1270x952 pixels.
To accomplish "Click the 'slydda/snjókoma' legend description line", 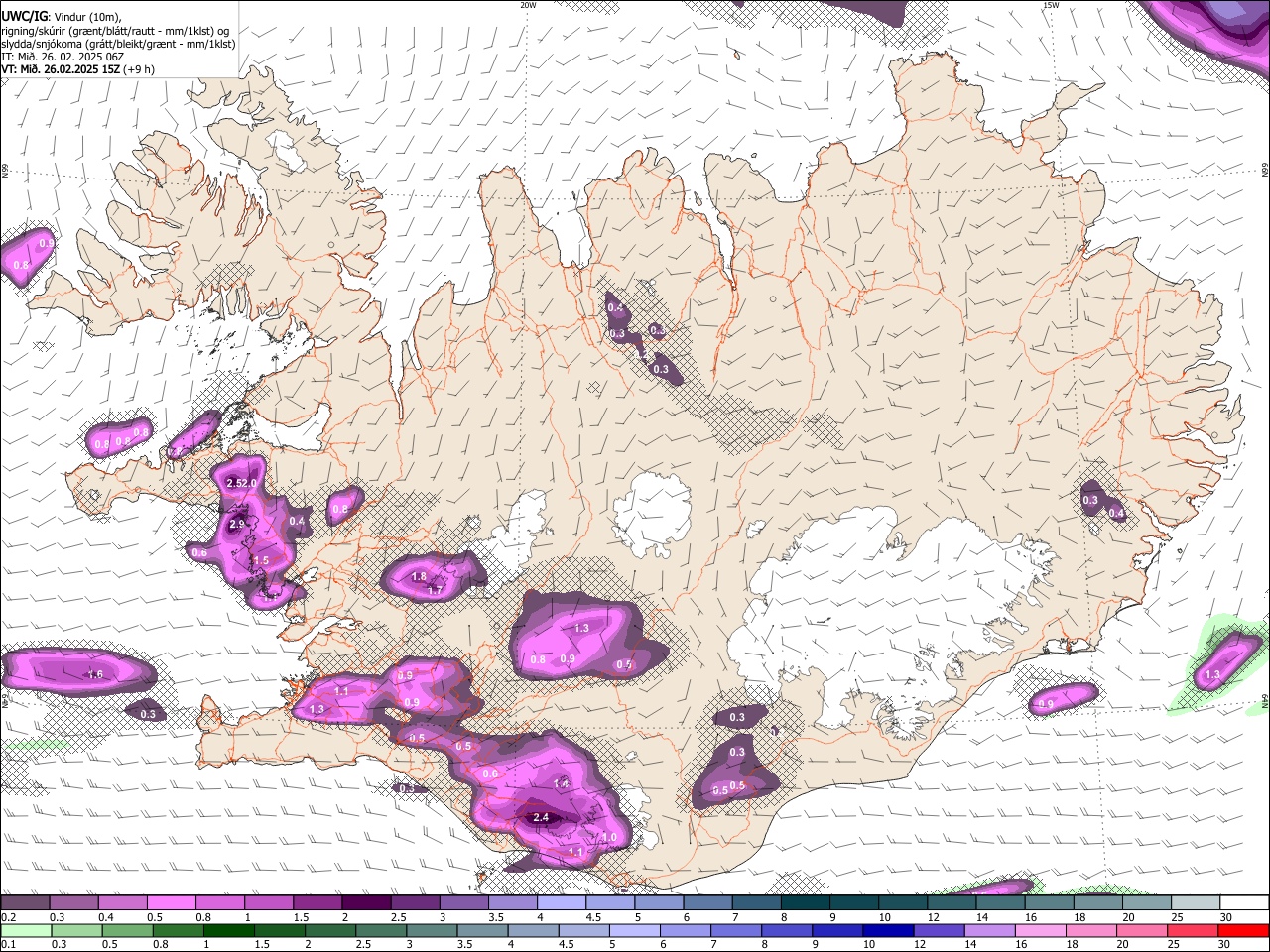I will (118, 44).
